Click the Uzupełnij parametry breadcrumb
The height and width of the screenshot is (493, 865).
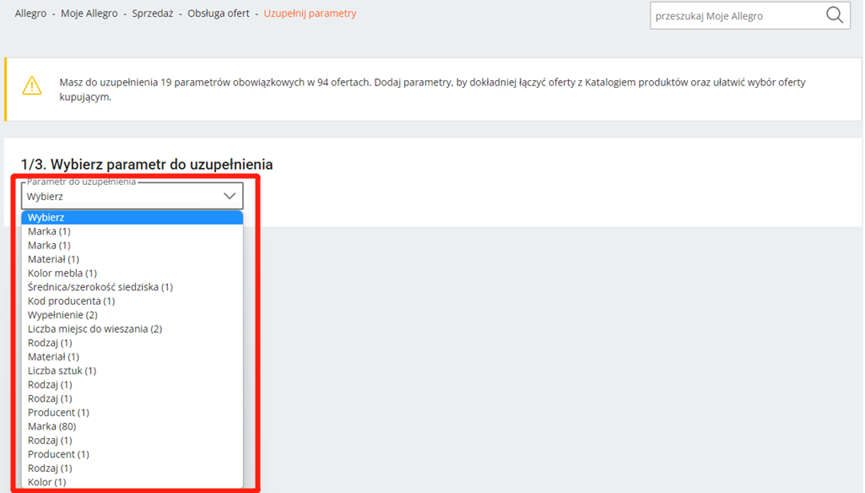(309, 13)
